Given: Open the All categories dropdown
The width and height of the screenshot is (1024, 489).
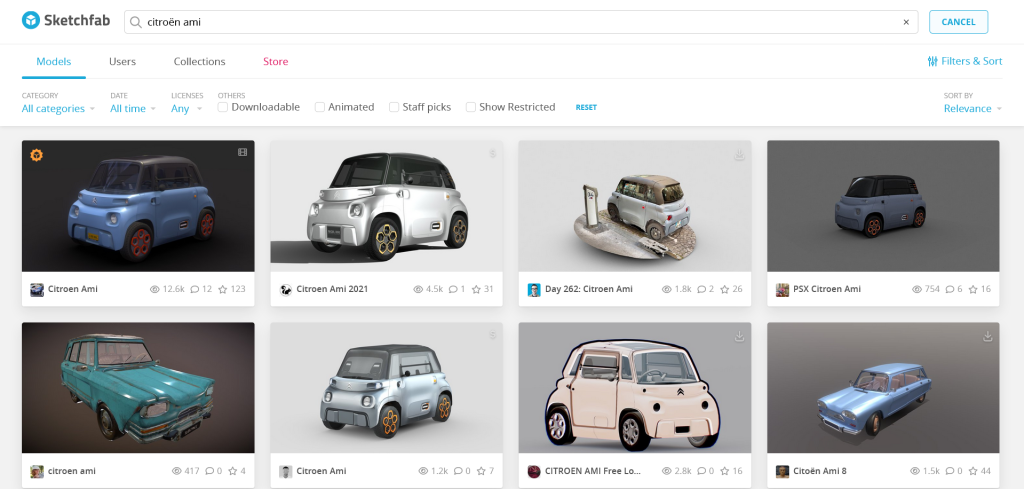Looking at the screenshot, I should [58, 108].
